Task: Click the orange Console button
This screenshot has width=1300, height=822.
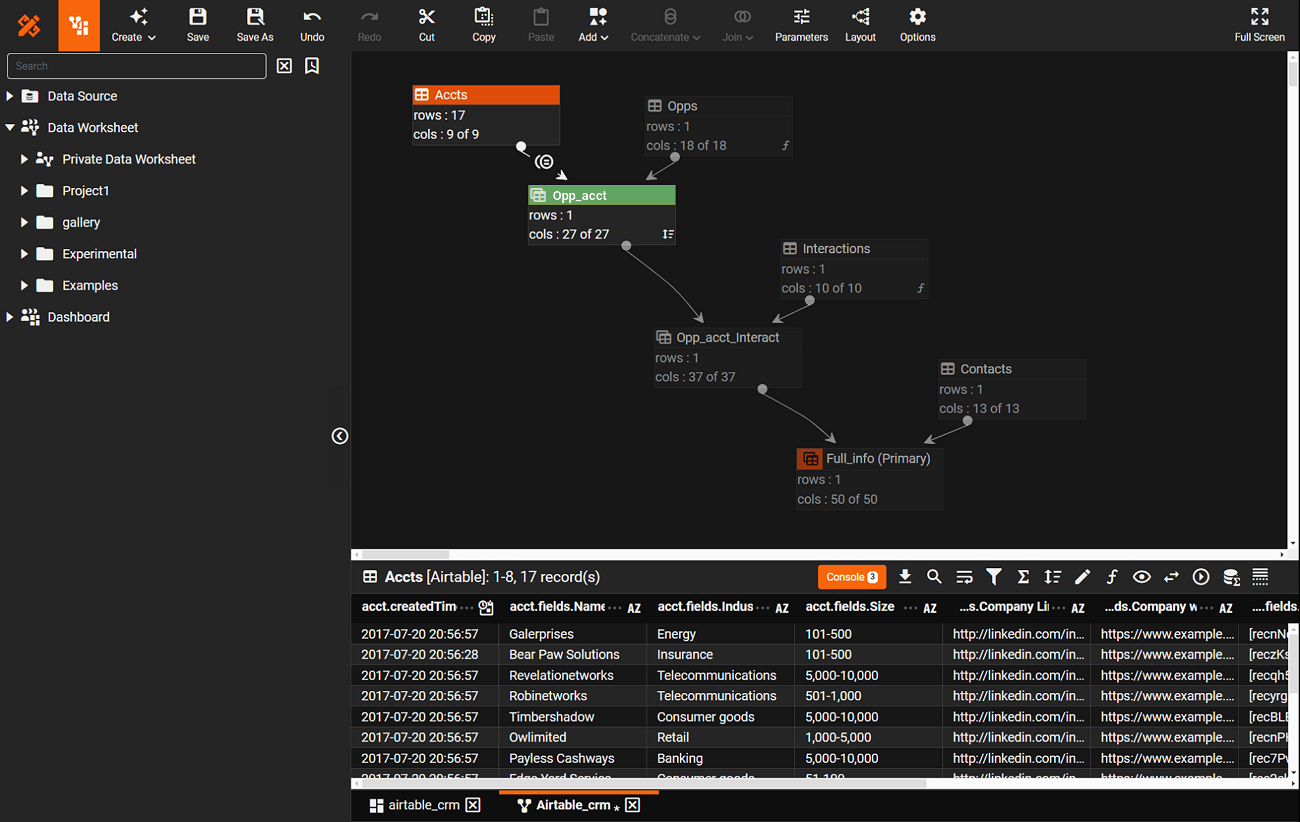Action: (851, 577)
